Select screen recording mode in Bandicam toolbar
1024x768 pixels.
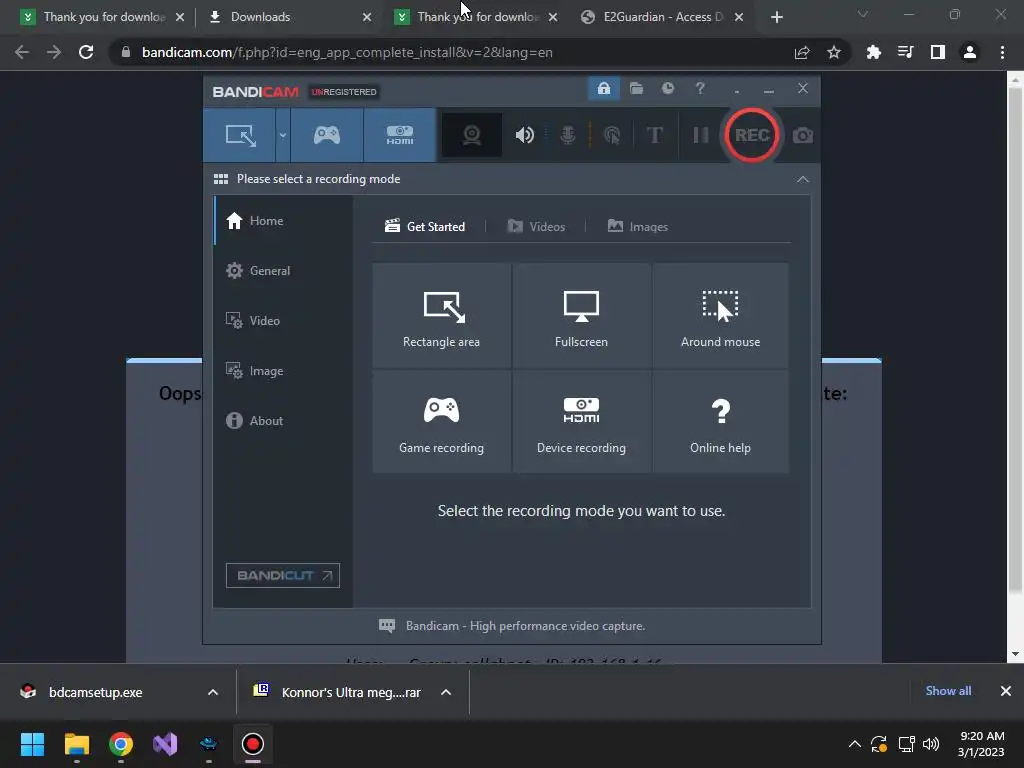[x=240, y=135]
